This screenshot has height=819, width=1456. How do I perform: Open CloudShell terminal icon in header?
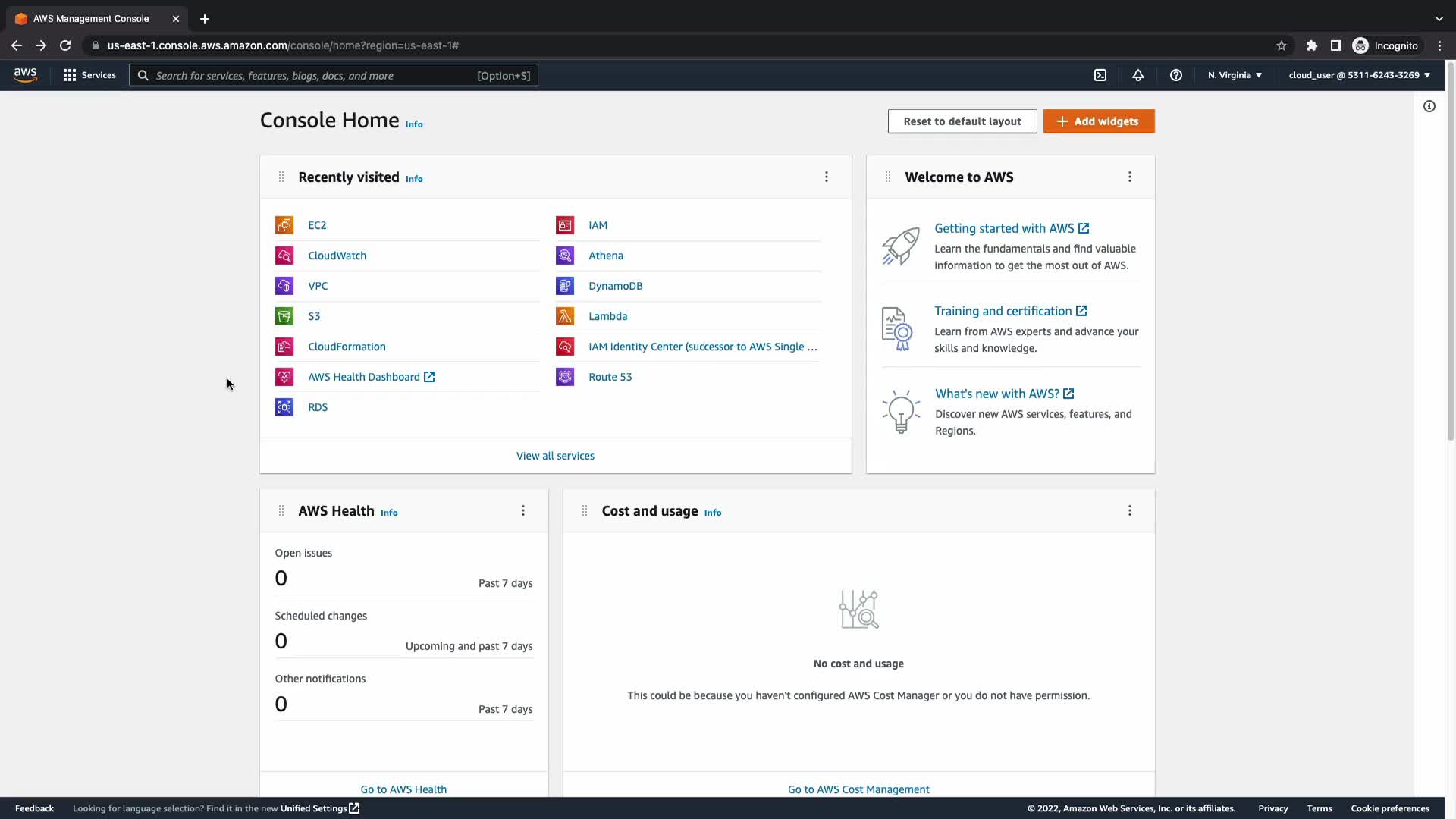[x=1100, y=75]
